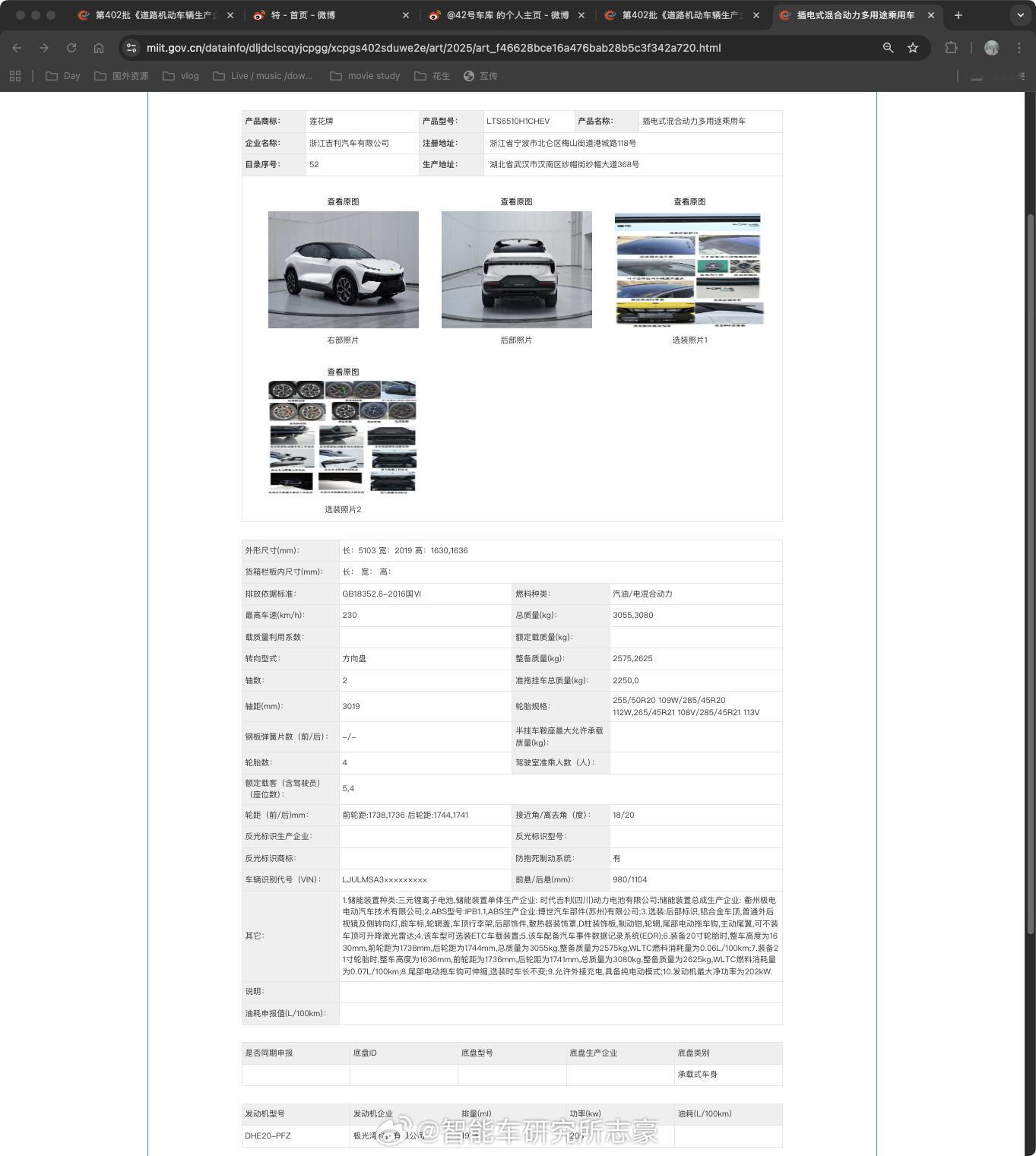
Task: Show the apps grid in bookmarks bar
Action: pos(15,76)
